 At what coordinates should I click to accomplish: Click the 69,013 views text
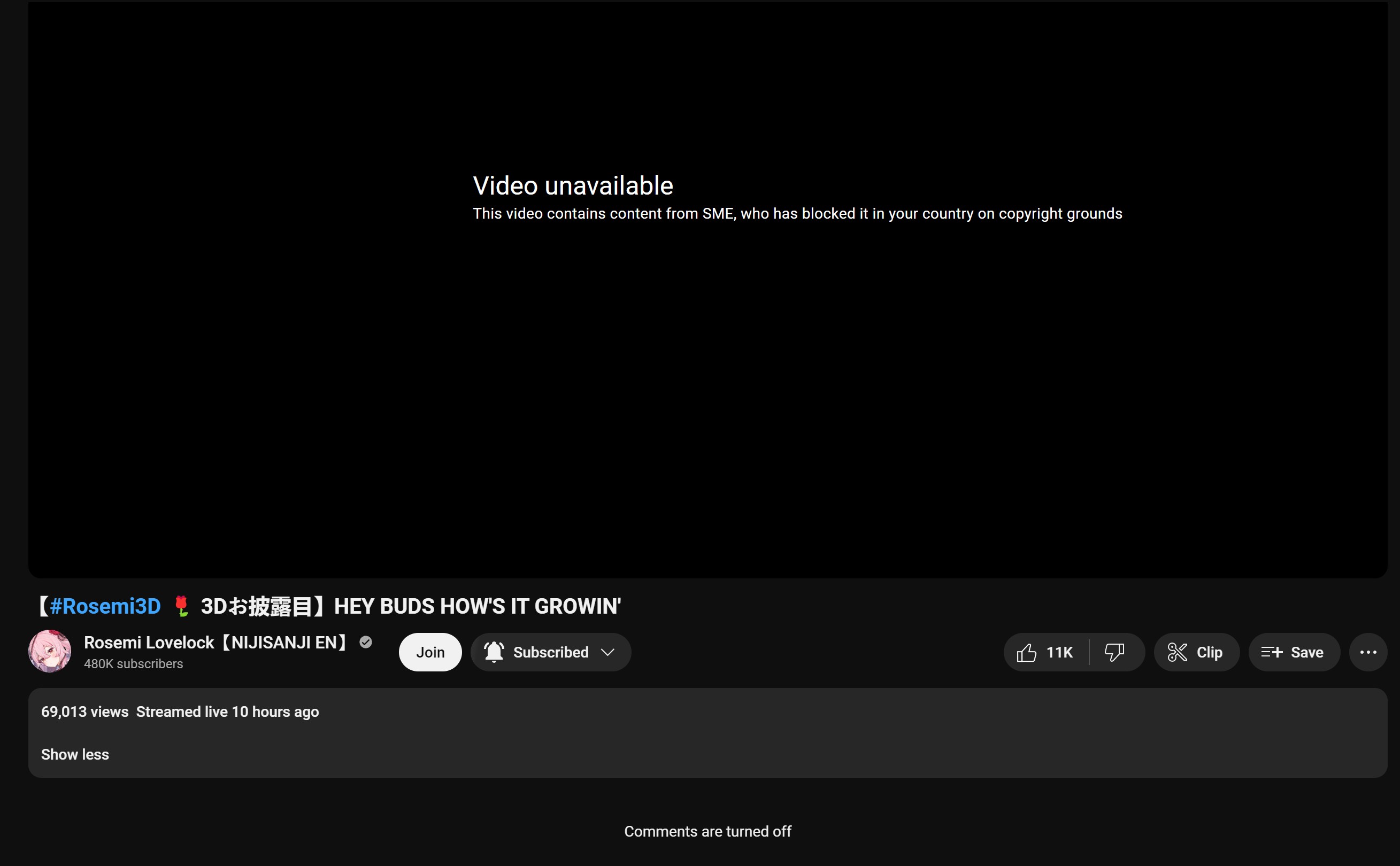tap(85, 712)
